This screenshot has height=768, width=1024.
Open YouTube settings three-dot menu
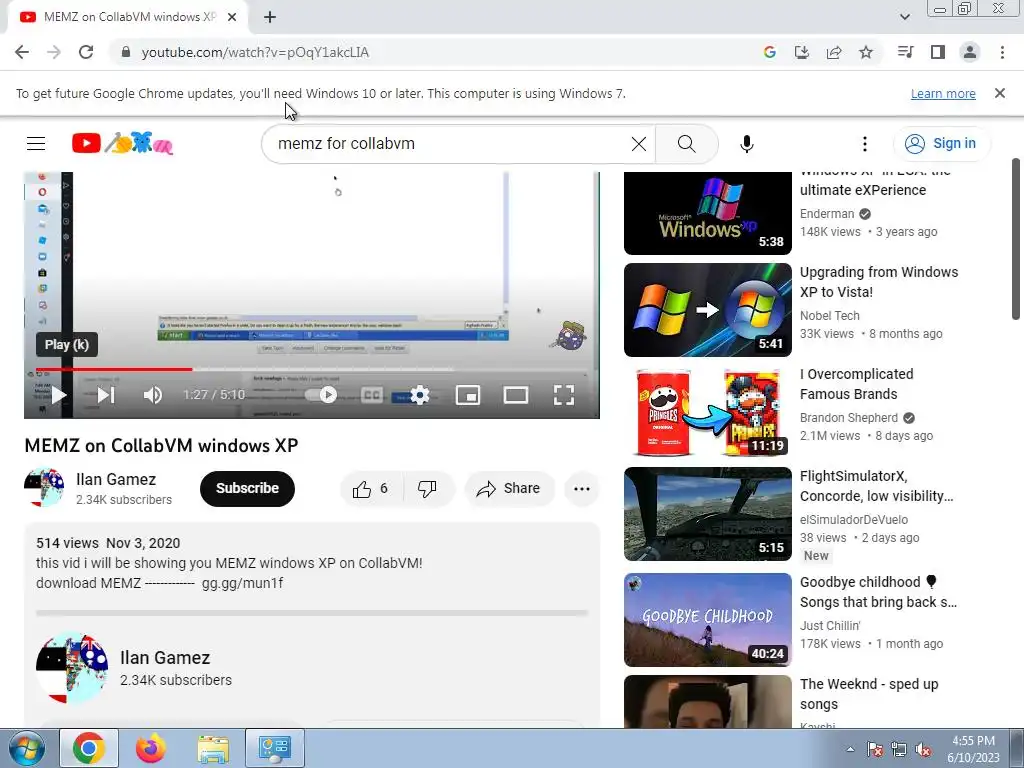[865, 144]
